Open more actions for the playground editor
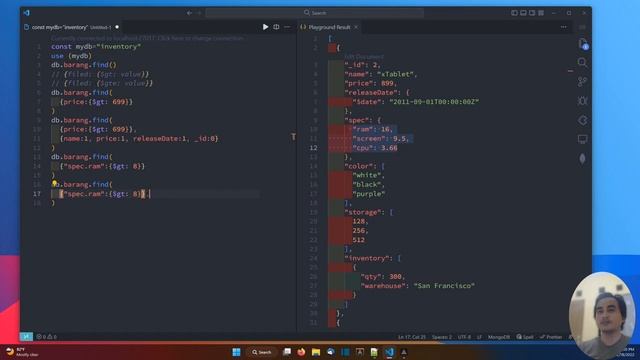Screen dimensions: 640x360 coord(287,27)
